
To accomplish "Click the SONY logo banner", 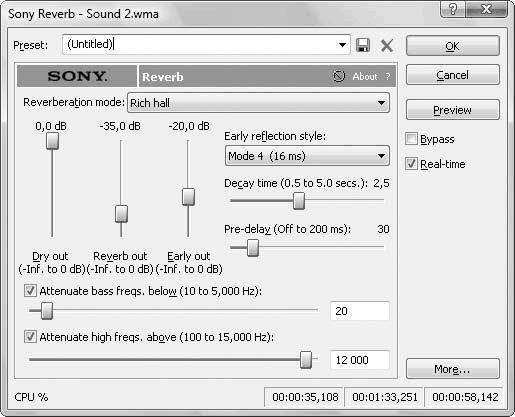I will 77,76.
